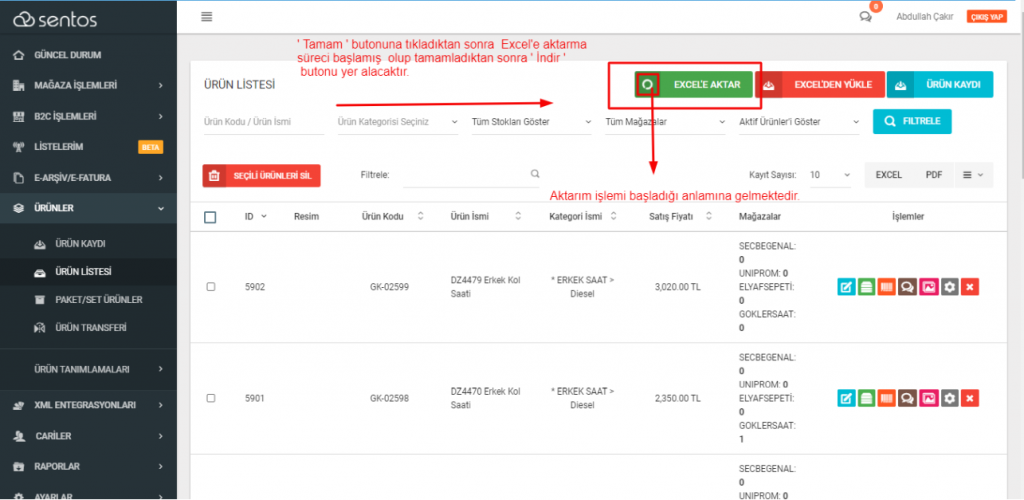This screenshot has height=500, width=1024.
Task: Open the notifications chat icon in header
Action: pos(865,16)
